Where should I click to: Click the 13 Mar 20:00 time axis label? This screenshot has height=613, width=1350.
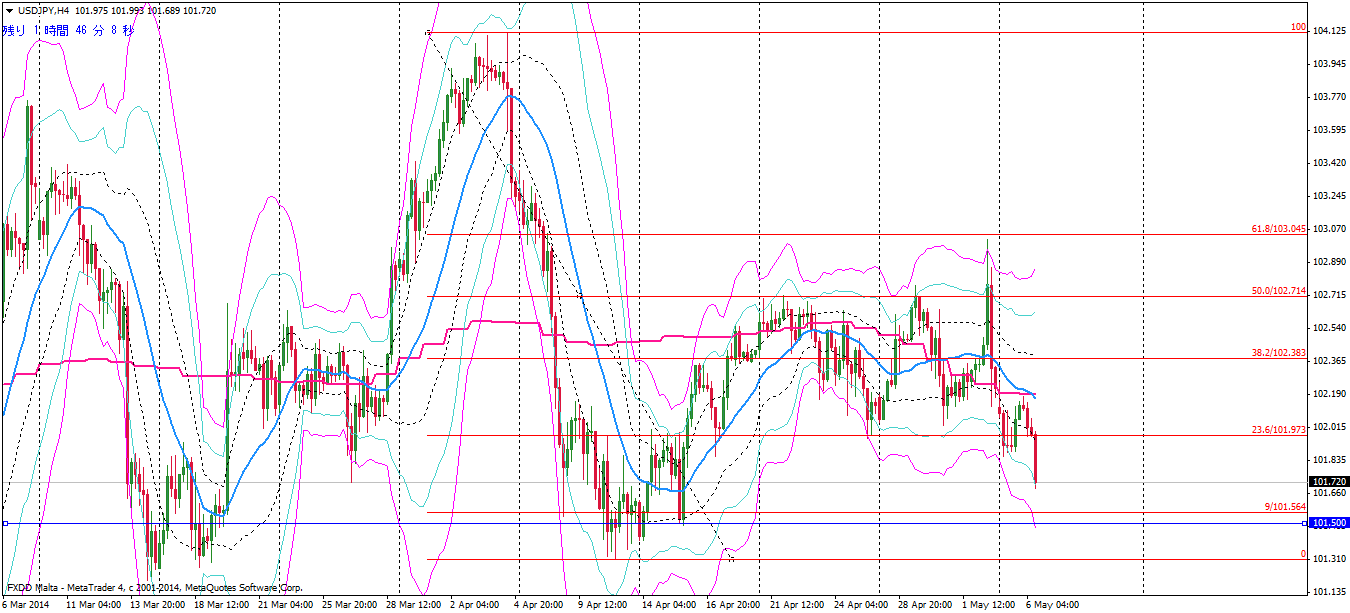[x=158, y=605]
